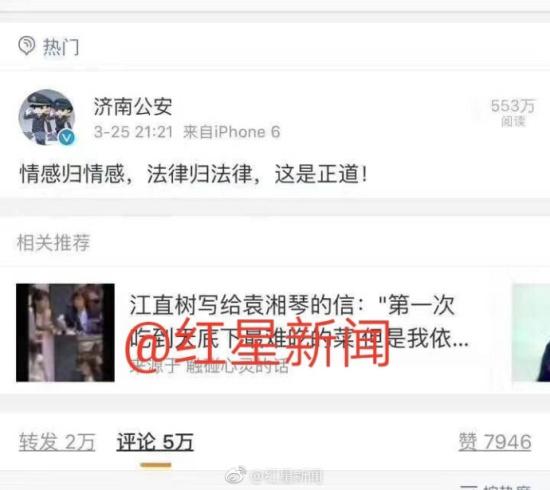Viewport: 550px width, 490px height.
Task: Switch to the 转发 2万 tab
Action: click(57, 442)
